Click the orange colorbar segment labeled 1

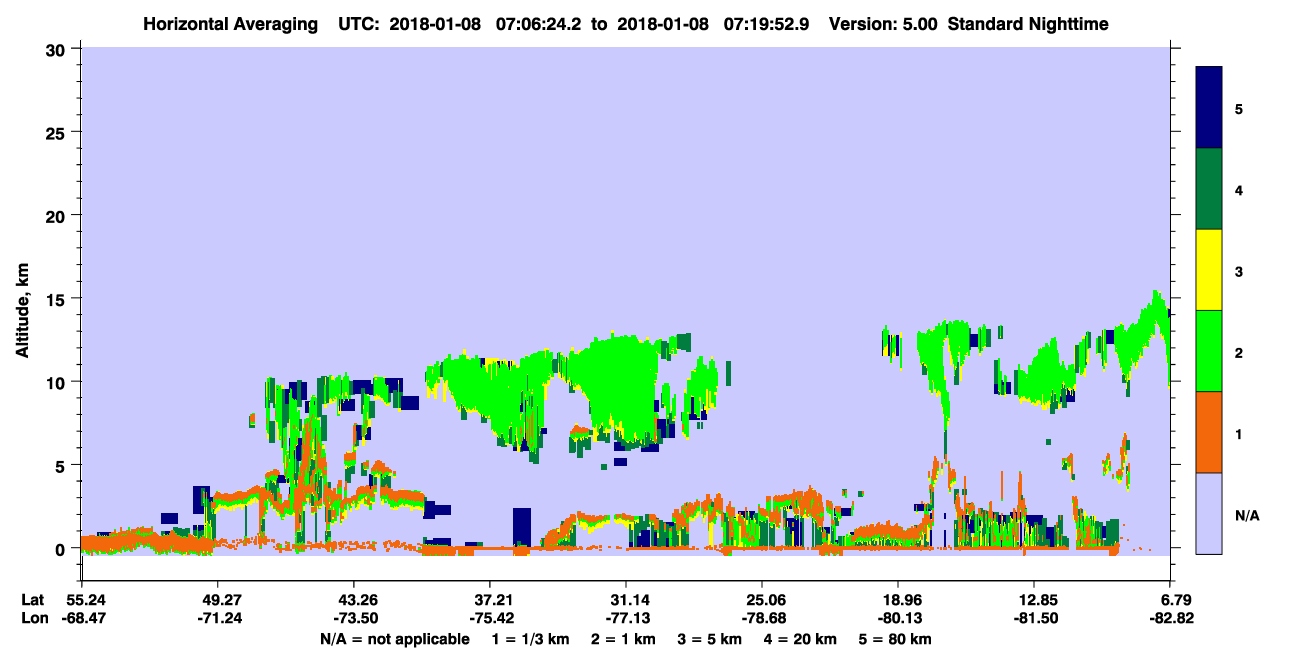pos(1209,432)
